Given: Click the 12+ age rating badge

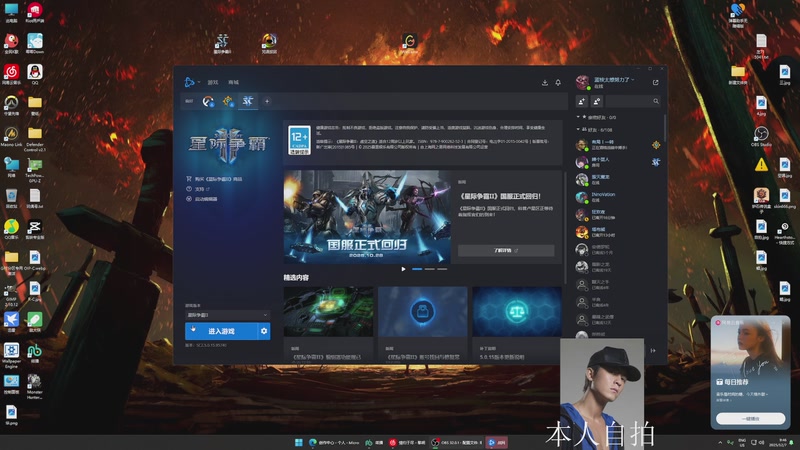Looking at the screenshot, I should click(299, 140).
